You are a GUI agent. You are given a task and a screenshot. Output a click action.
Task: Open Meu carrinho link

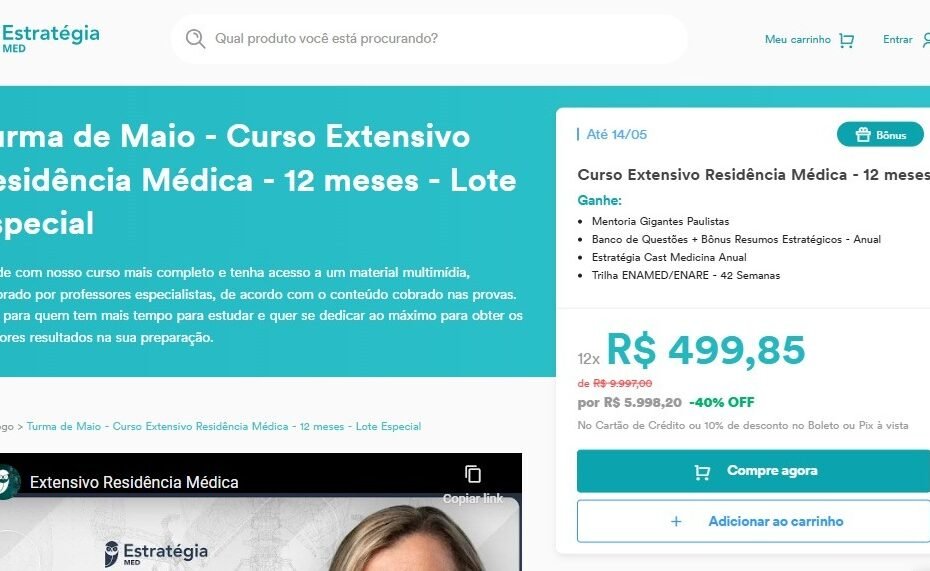(x=798, y=40)
